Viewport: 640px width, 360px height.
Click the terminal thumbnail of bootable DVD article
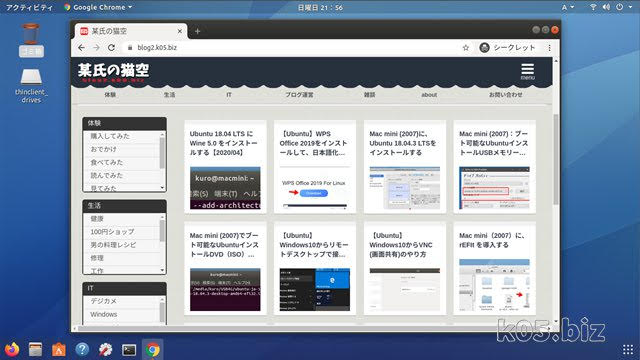click(225, 289)
